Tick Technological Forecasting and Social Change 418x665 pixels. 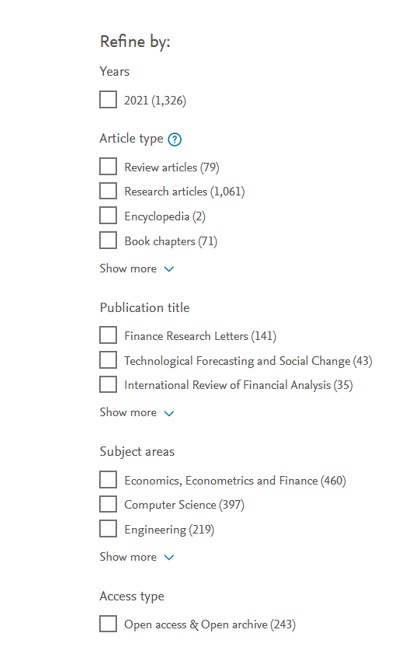[108, 360]
